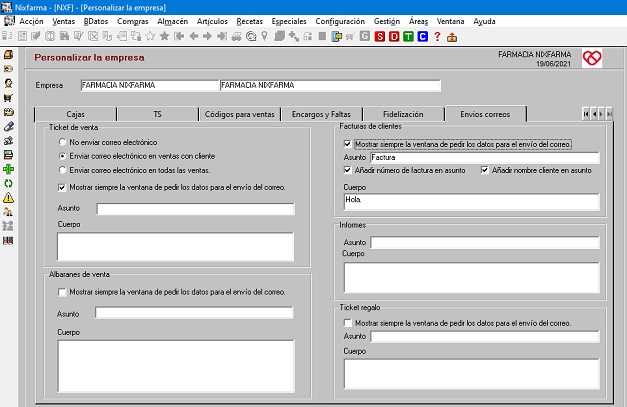Viewport: 627px width, 407px height.
Task: Open the Acción menu
Action: click(x=31, y=21)
